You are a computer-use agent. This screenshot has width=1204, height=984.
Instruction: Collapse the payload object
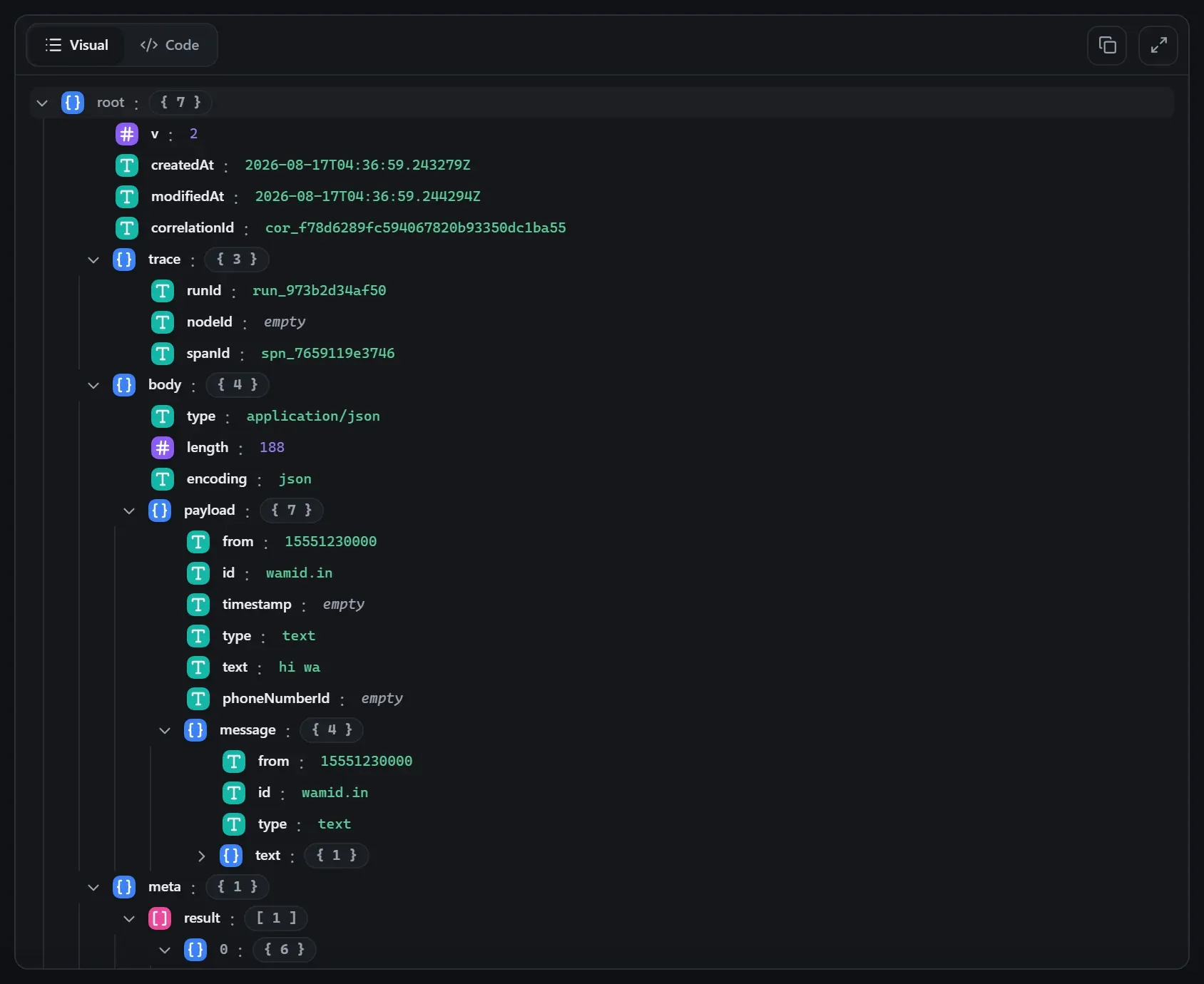click(x=129, y=511)
